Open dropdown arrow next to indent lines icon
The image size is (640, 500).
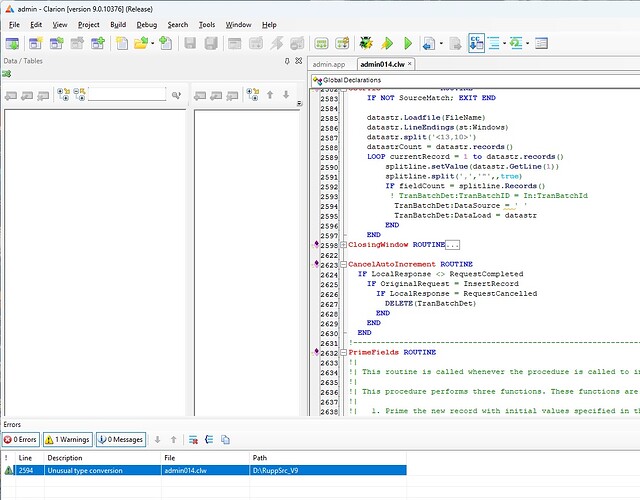(x=504, y=43)
